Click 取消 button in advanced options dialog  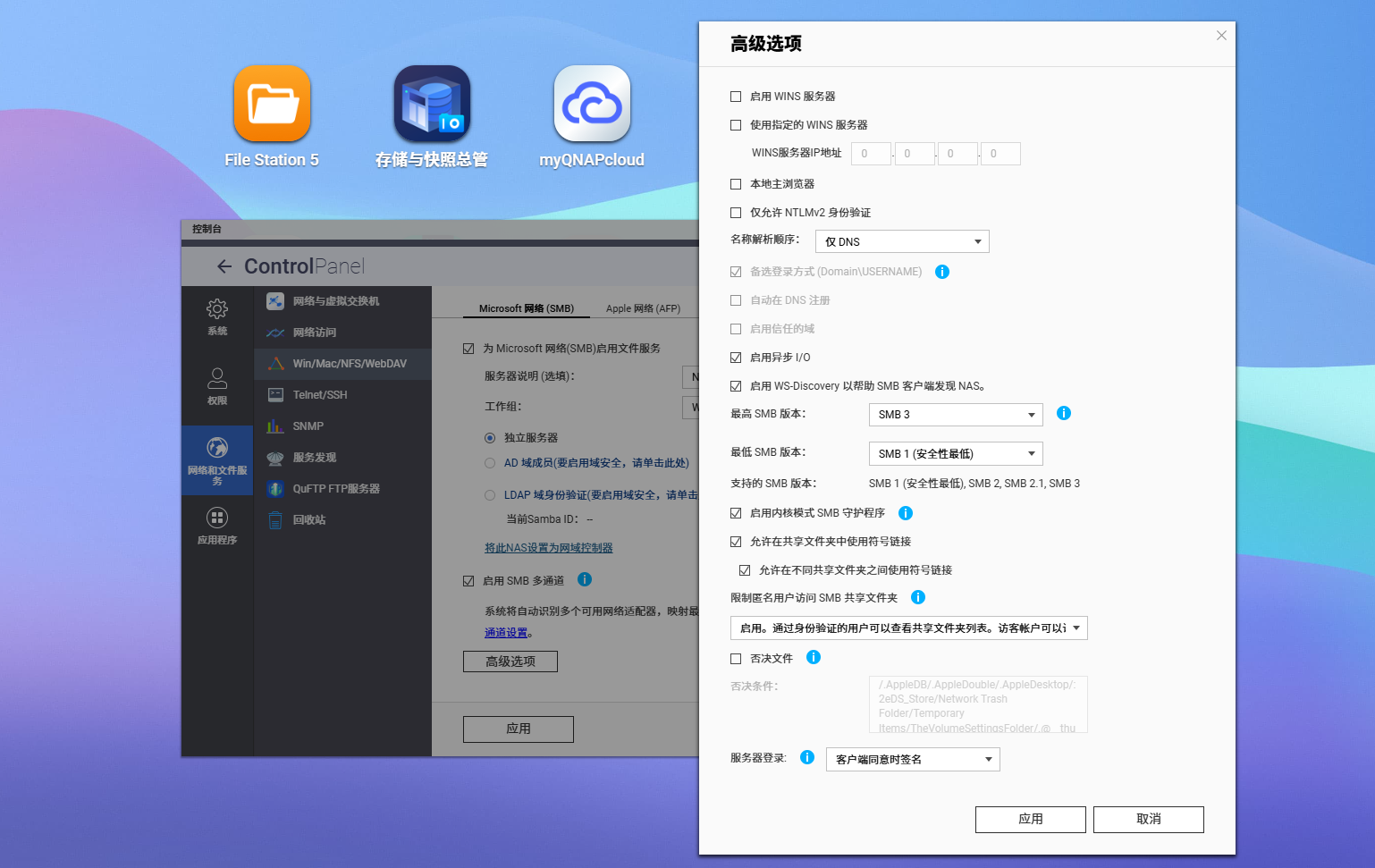click(x=1148, y=819)
